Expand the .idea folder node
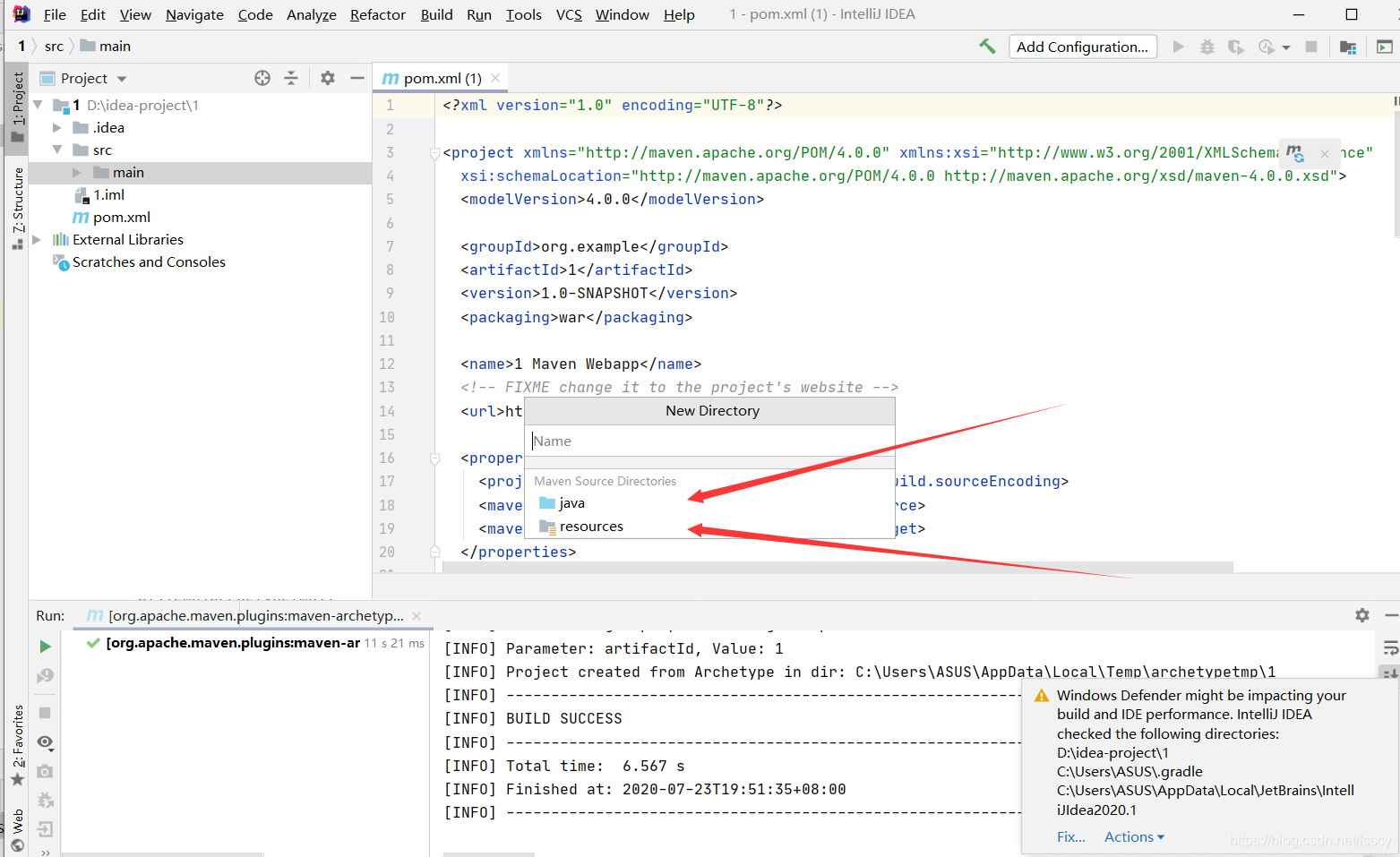 (57, 127)
